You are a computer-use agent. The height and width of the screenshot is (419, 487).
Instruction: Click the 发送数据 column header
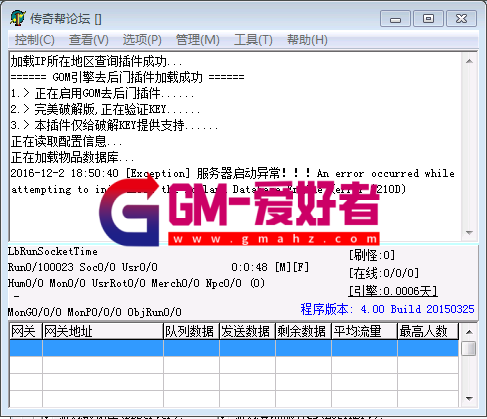247,331
